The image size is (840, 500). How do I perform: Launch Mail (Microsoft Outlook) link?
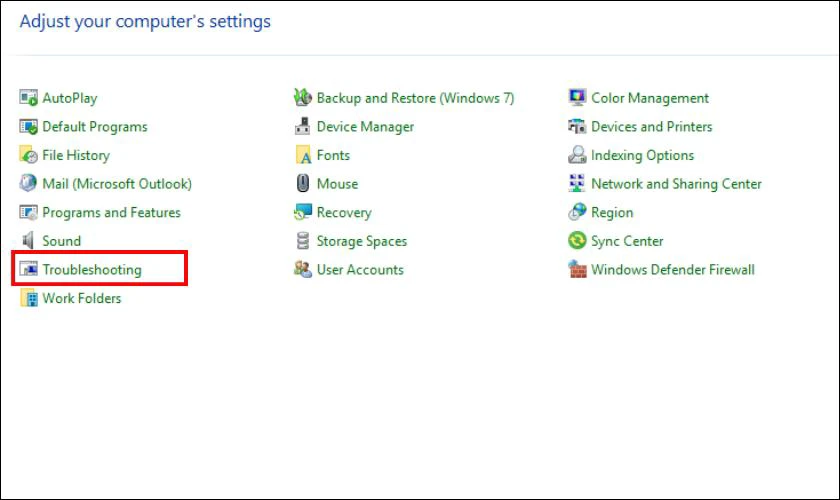point(117,184)
